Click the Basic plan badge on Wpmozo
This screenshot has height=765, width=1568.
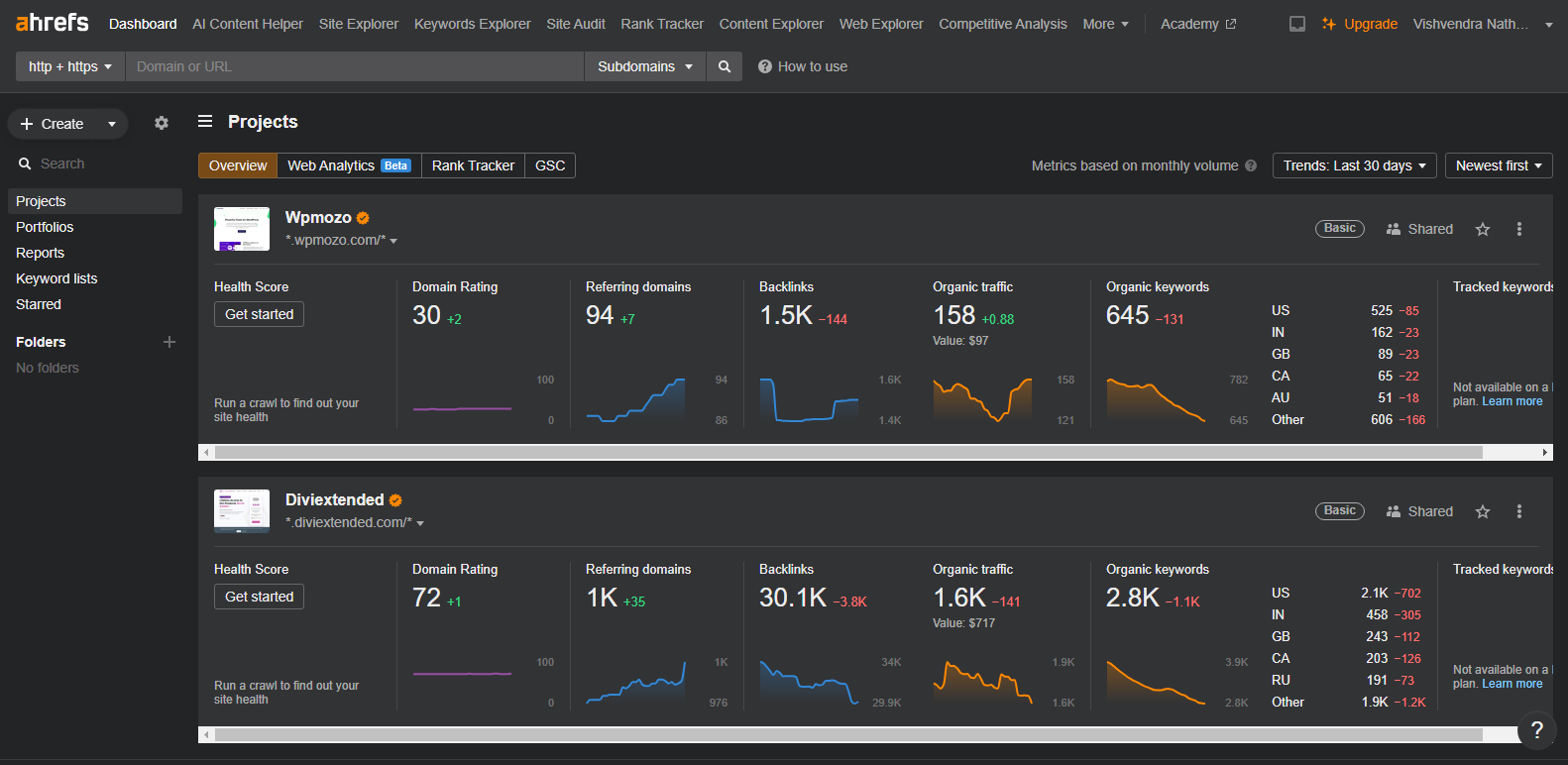1340,228
